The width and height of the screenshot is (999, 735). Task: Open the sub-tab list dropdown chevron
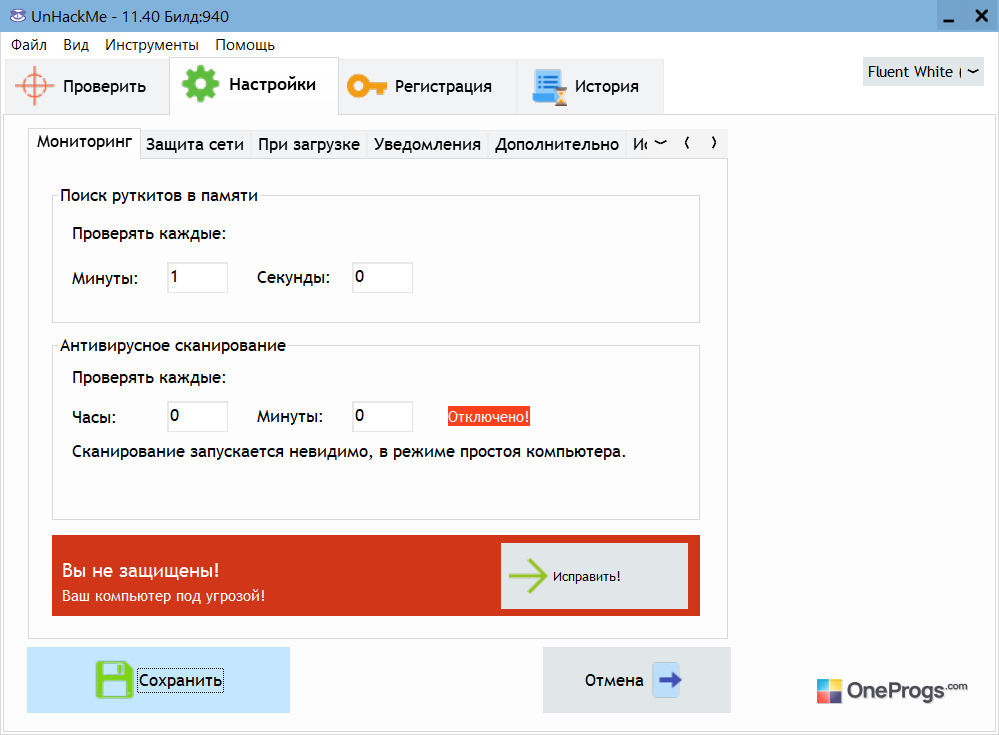tap(661, 143)
